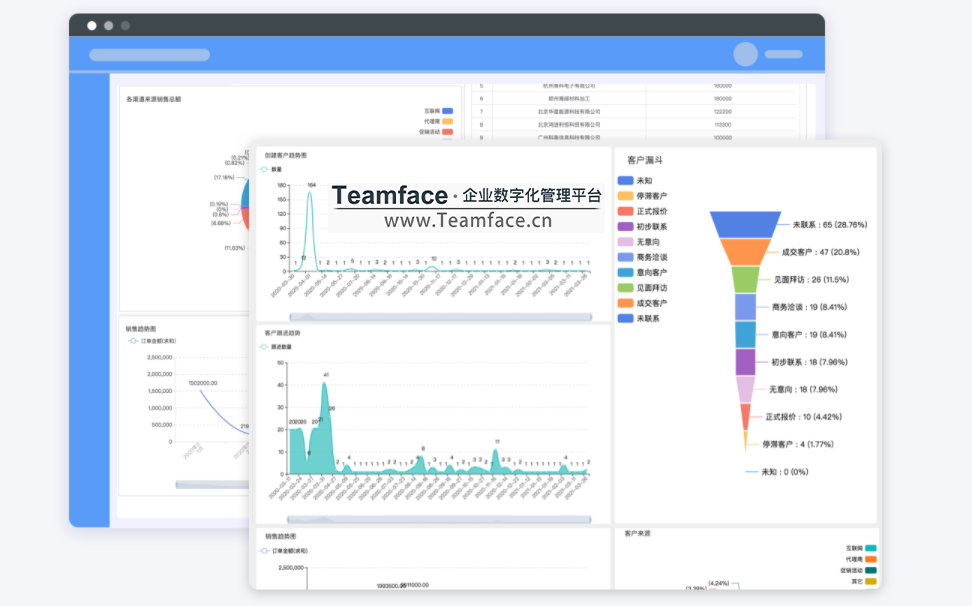Toggle 订单金额(求和) legend in front 销售趋势图

(284, 551)
